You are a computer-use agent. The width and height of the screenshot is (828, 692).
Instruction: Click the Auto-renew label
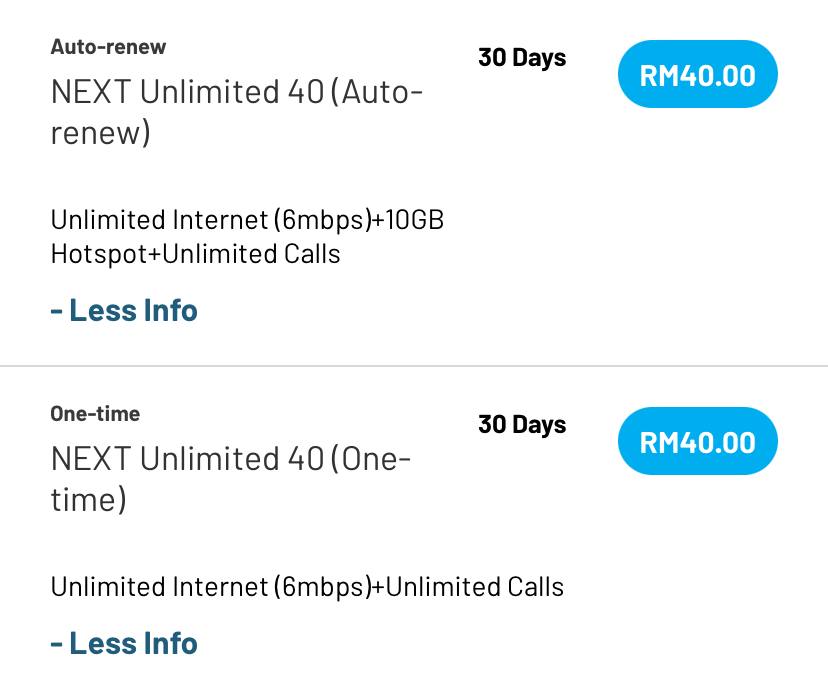click(109, 46)
